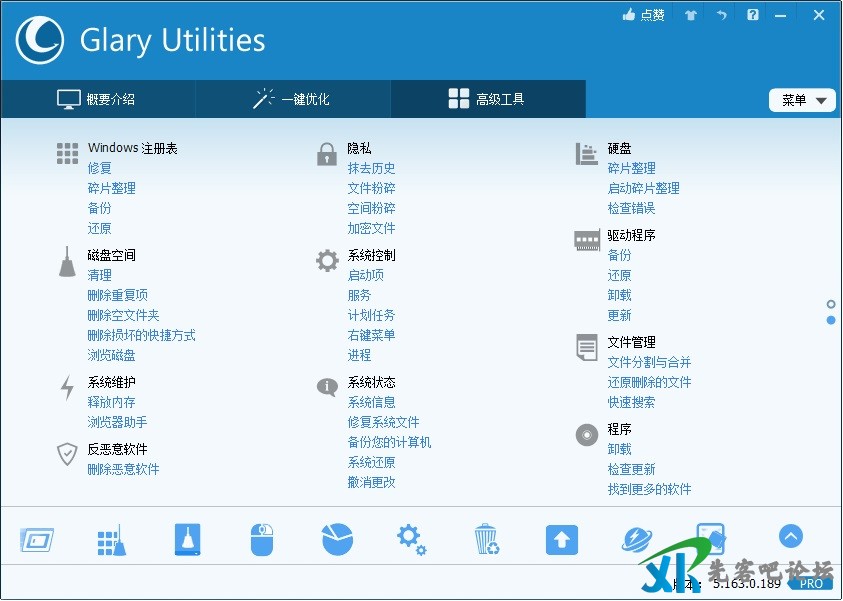Click the double gears icon in bottom toolbar
The image size is (843, 601).
point(411,539)
